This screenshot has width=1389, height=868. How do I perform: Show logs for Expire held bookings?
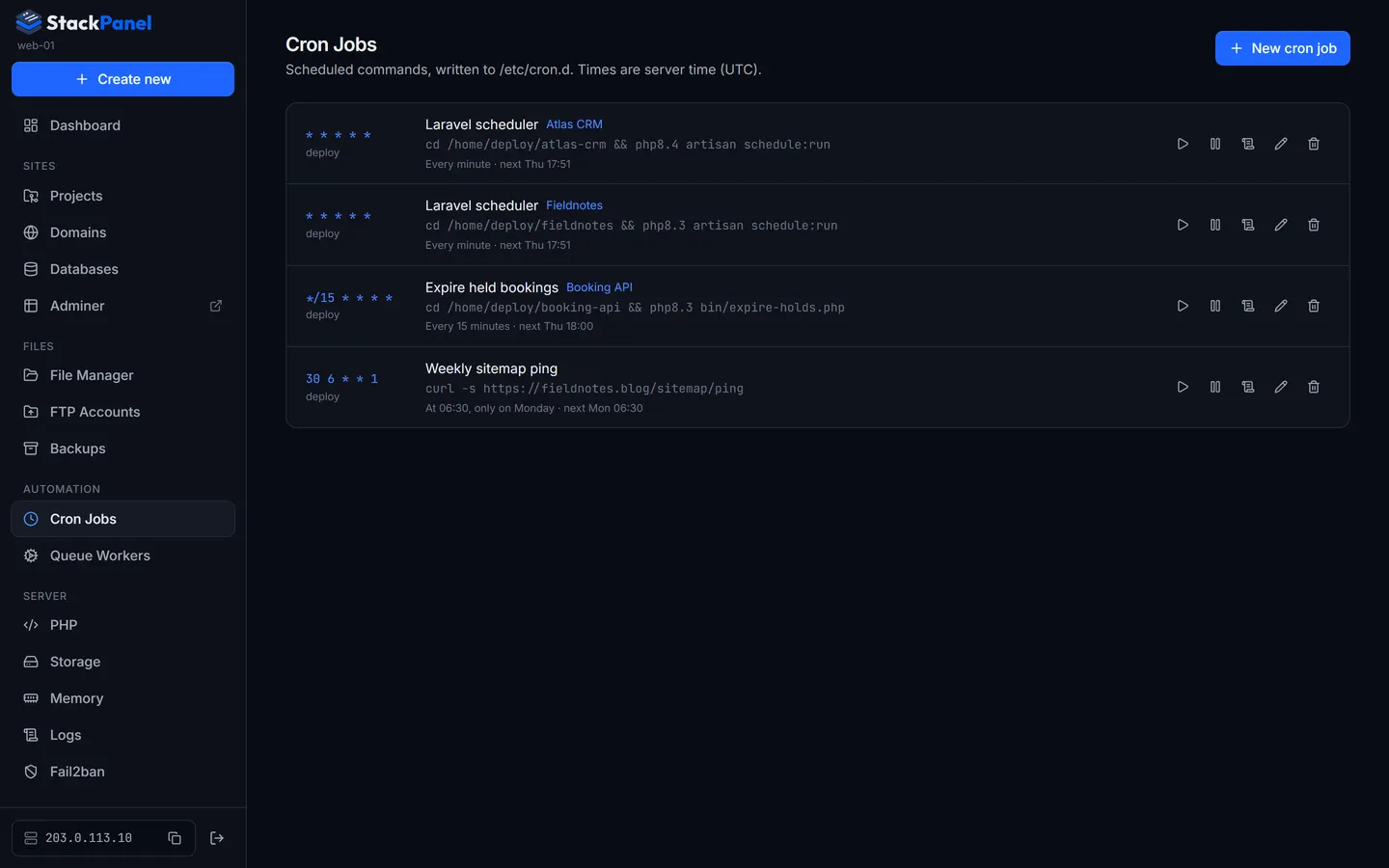tap(1248, 306)
